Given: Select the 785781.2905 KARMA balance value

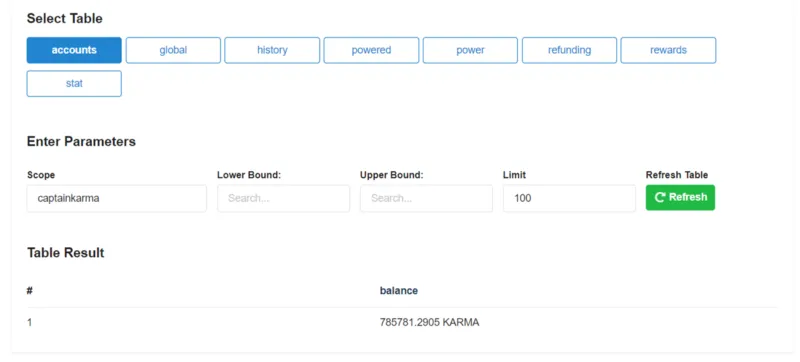Looking at the screenshot, I should click(x=429, y=323).
